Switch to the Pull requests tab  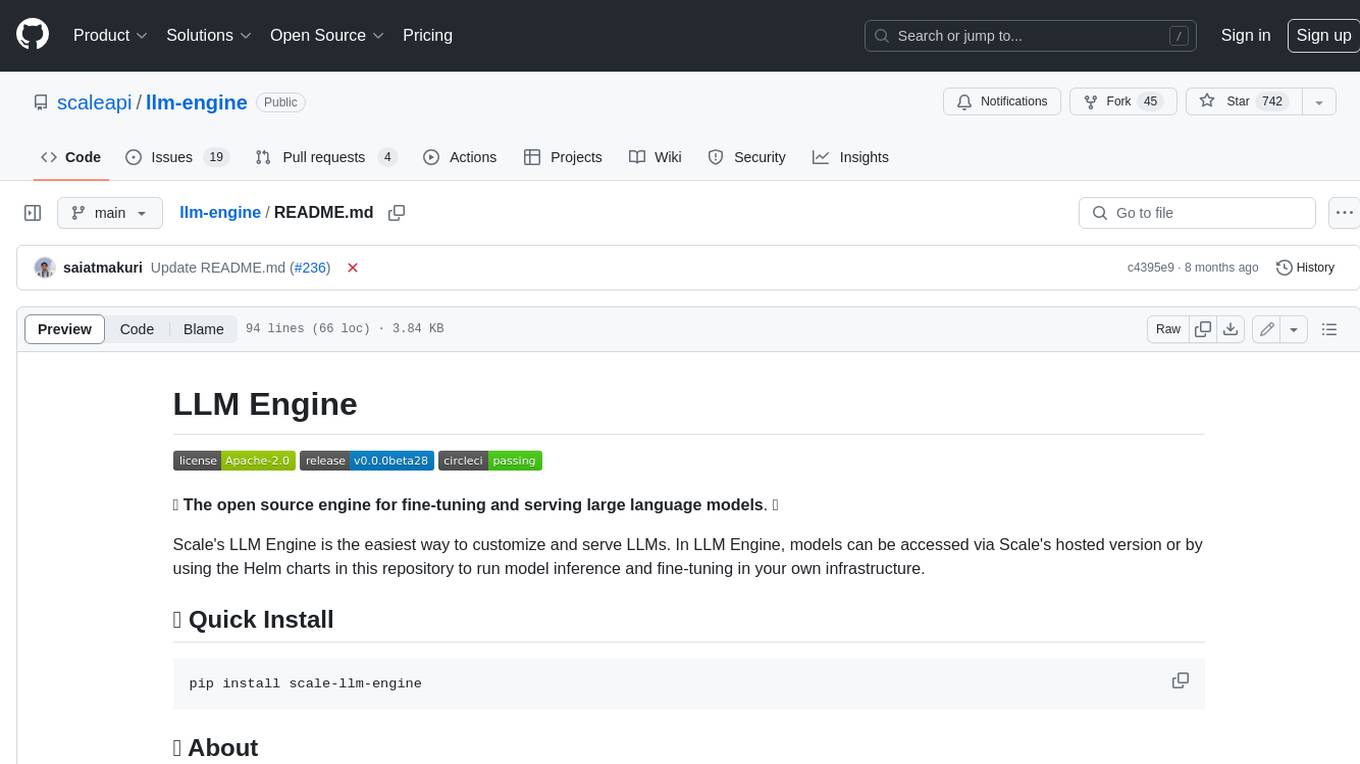(326, 157)
